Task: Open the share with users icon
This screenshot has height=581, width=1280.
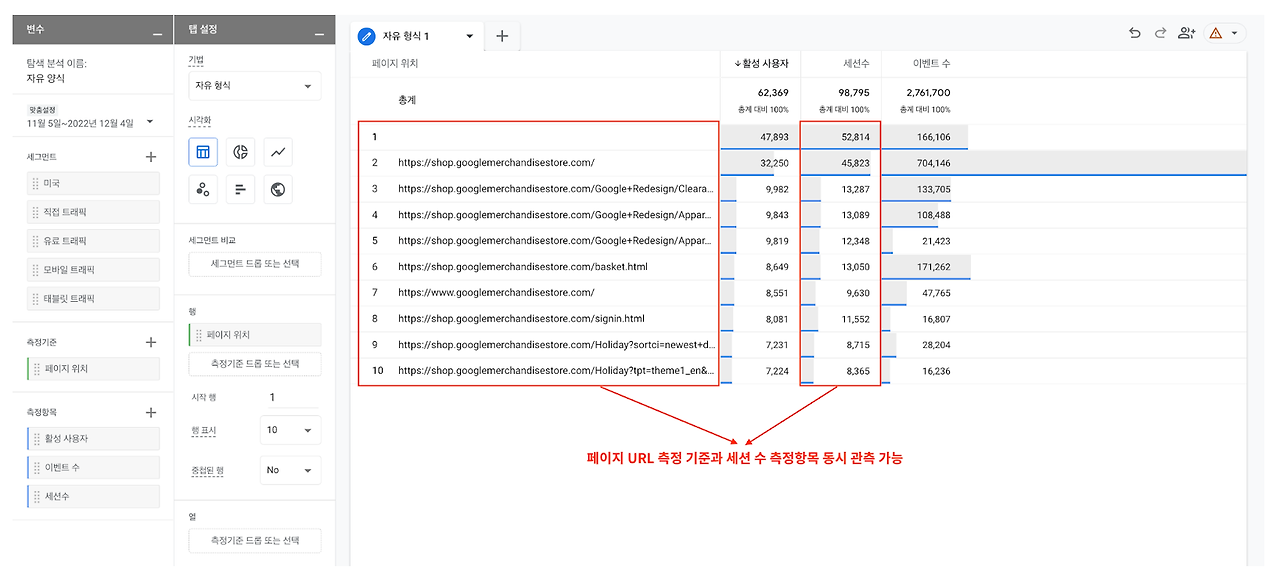Action: (1187, 33)
